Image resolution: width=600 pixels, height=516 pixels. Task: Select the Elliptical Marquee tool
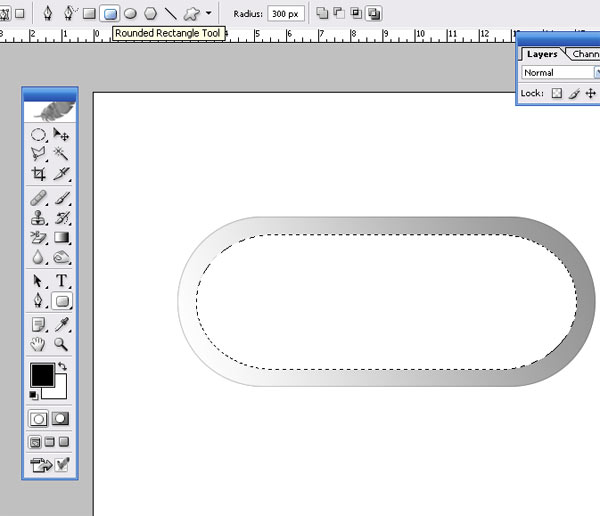[38, 135]
